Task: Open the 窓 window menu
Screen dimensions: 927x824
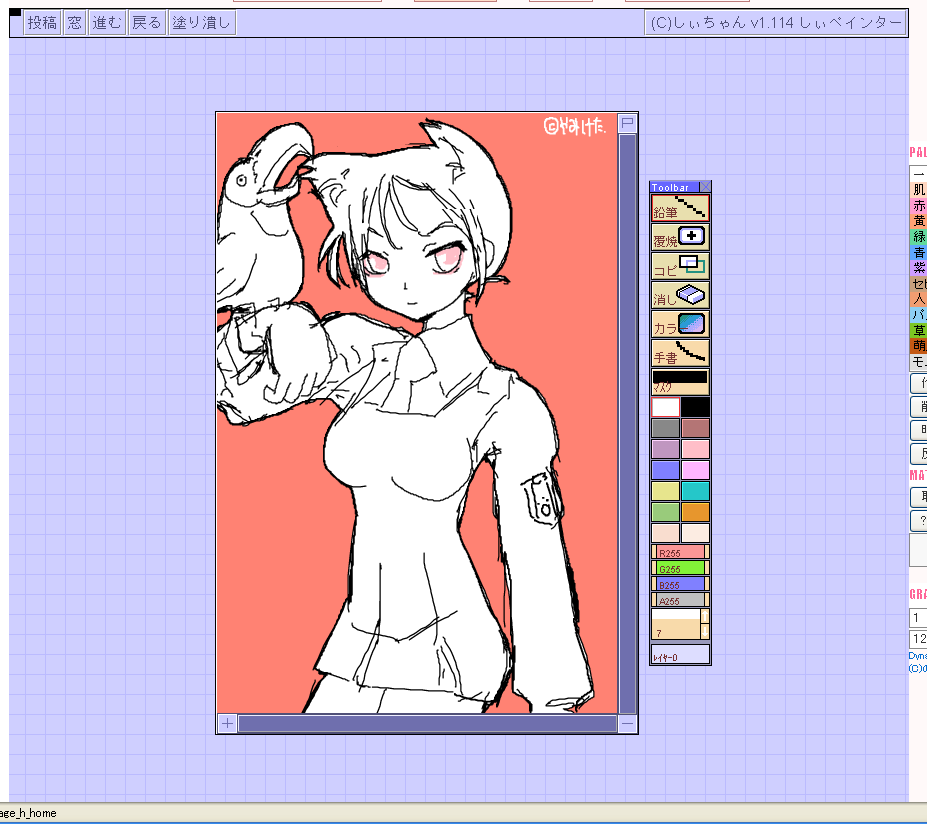Action: pos(75,23)
